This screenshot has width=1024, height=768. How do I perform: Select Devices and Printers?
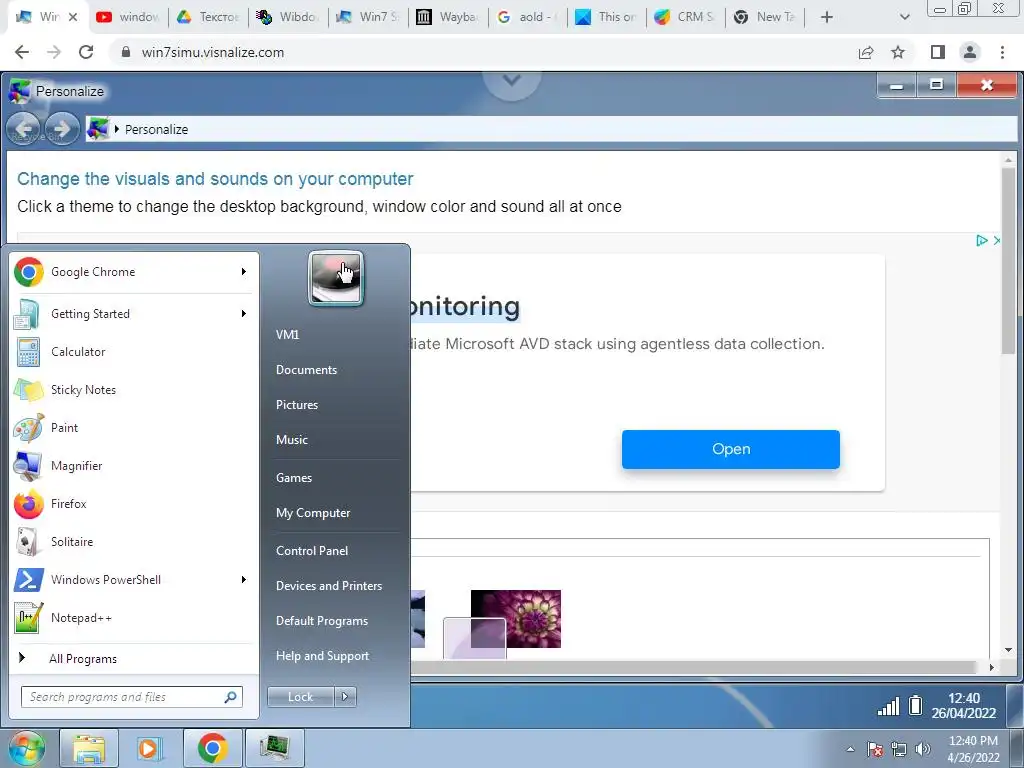point(329,586)
